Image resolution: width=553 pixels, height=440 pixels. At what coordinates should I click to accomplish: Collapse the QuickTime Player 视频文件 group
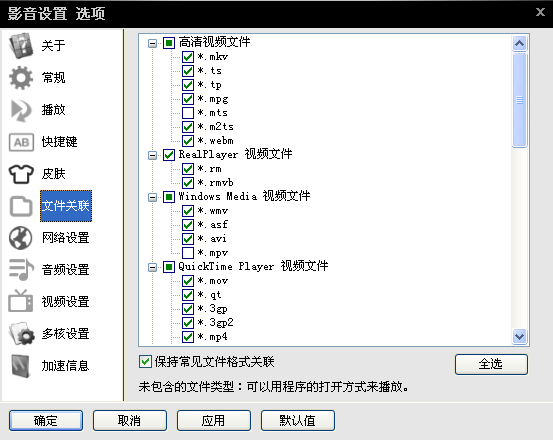[152, 267]
